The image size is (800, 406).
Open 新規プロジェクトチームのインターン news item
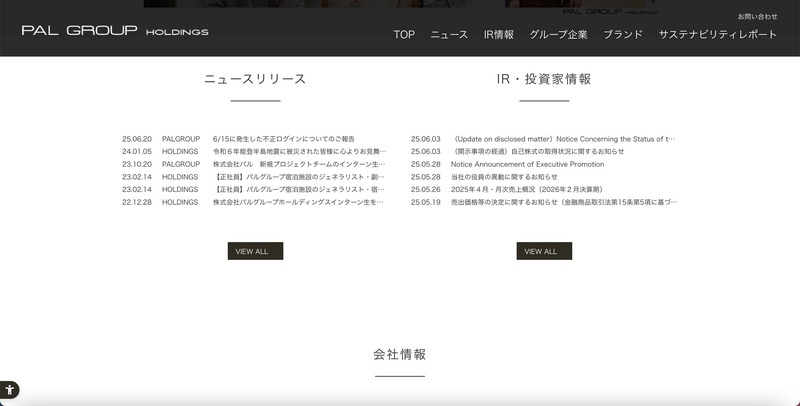[299, 164]
